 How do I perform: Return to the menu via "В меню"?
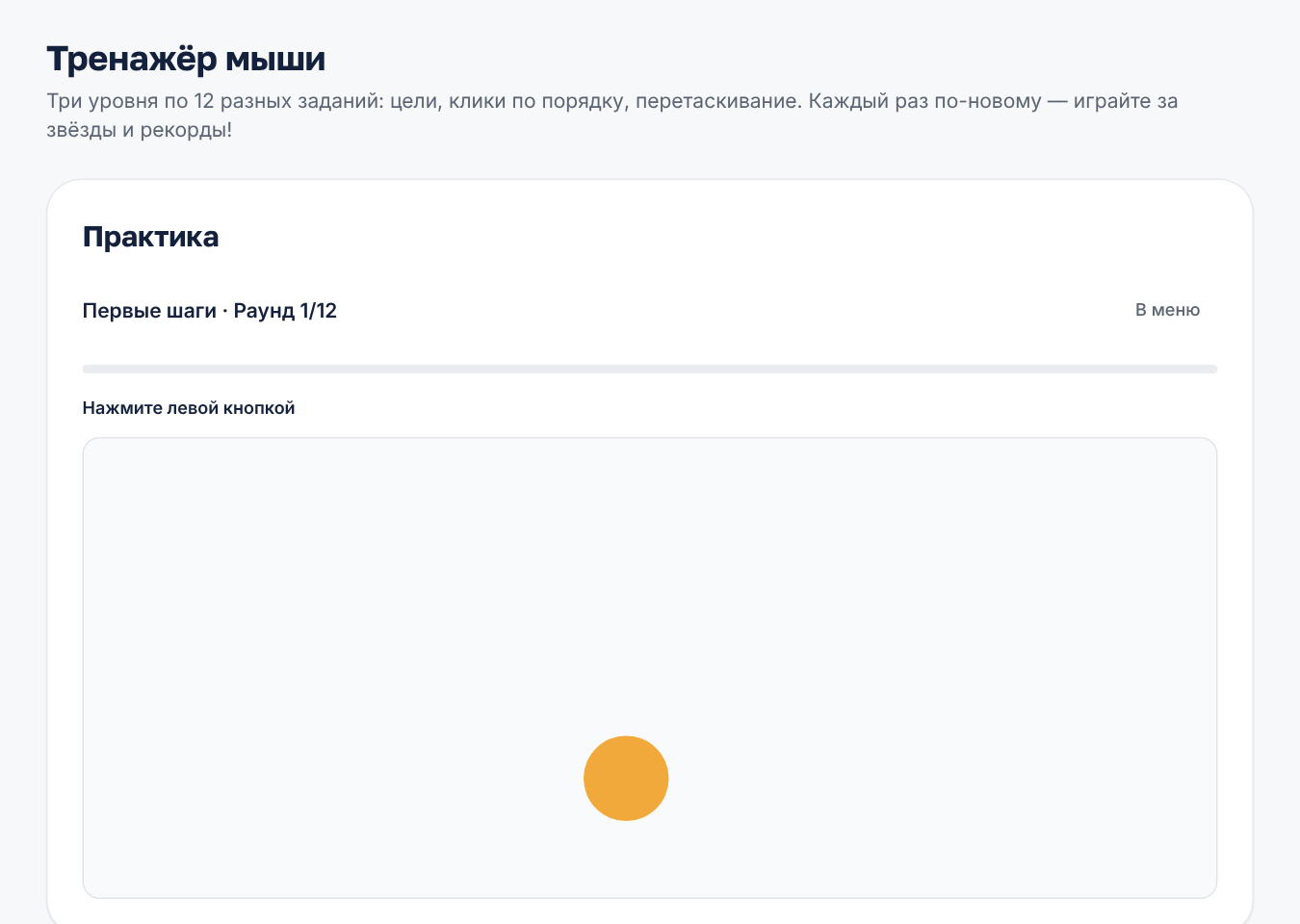pos(1167,310)
